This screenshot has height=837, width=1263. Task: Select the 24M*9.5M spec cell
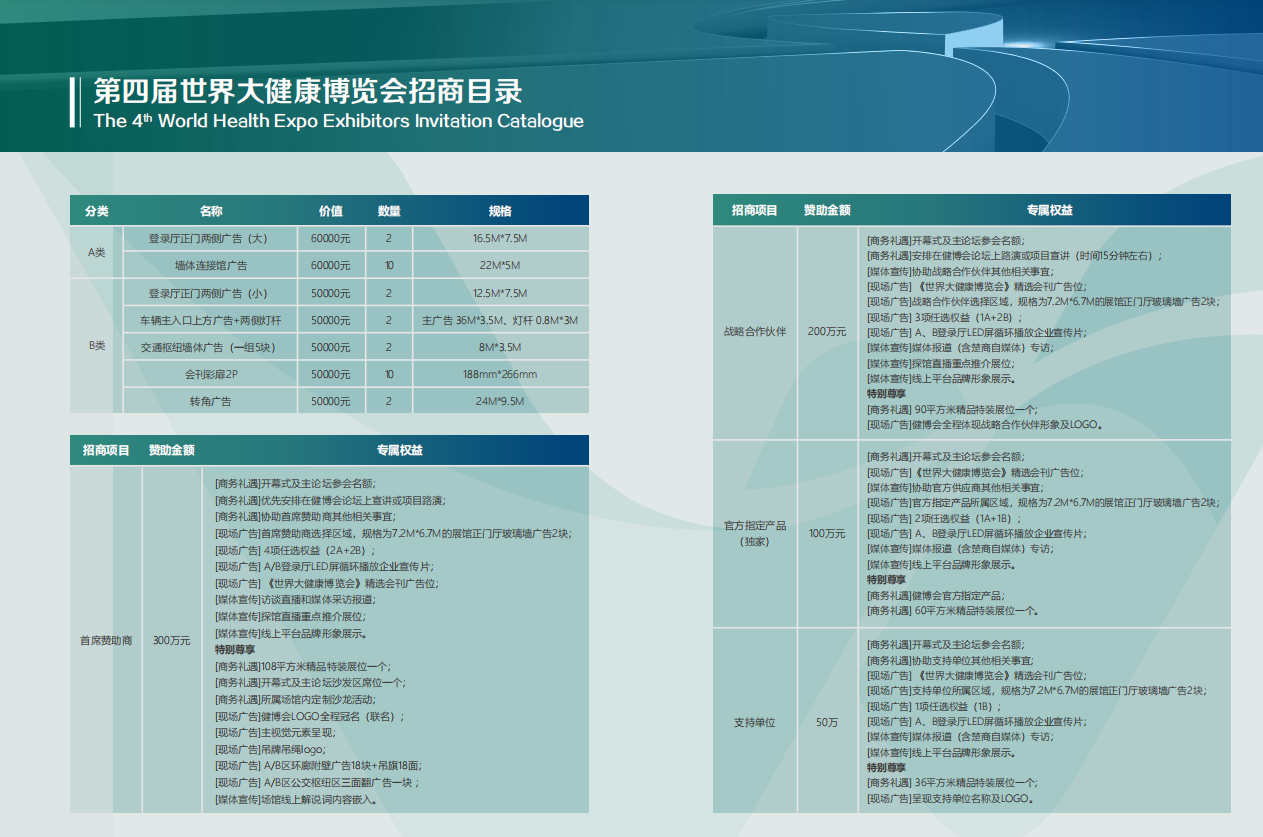[x=500, y=402]
